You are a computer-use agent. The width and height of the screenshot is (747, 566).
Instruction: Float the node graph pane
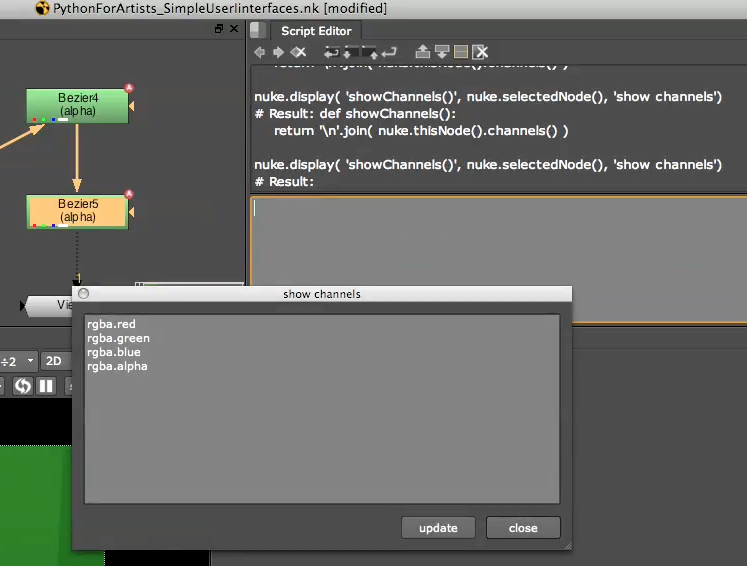pos(219,29)
